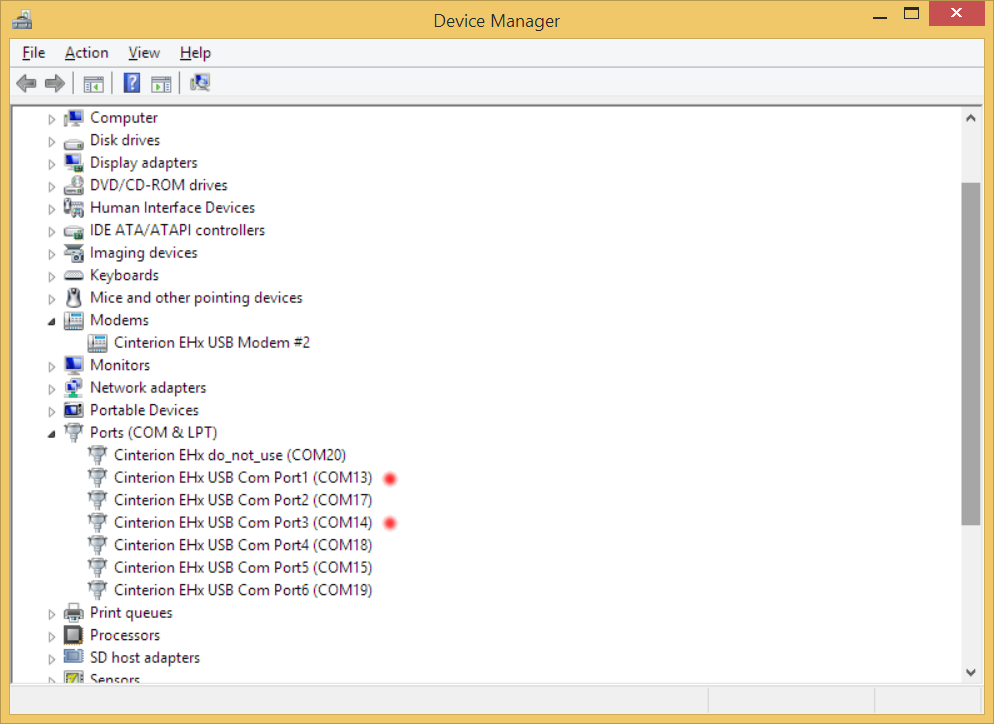This screenshot has height=724, width=994.
Task: Select the SD host adapters label
Action: click(x=145, y=657)
